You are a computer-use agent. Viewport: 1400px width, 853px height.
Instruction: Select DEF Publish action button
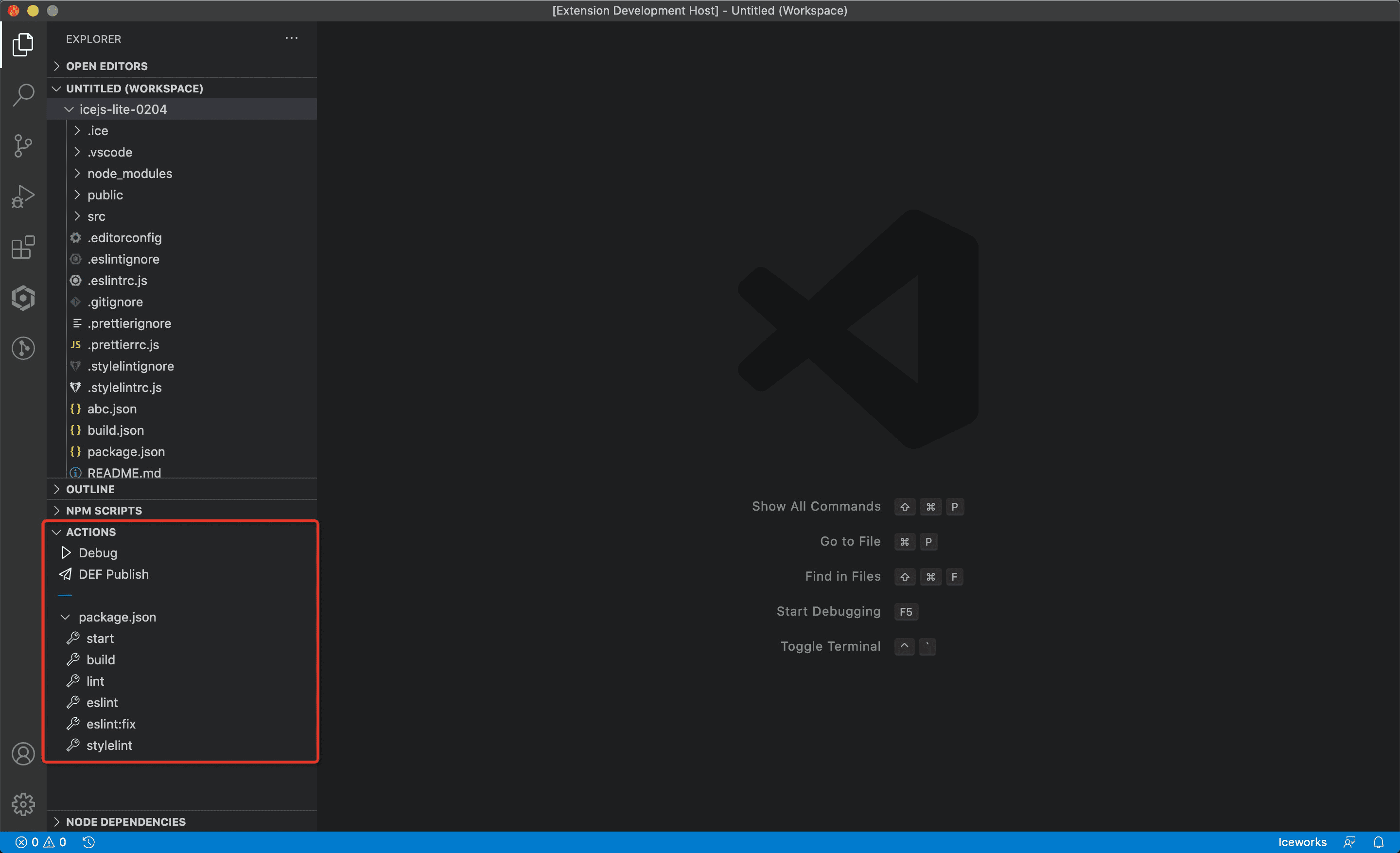coord(112,573)
